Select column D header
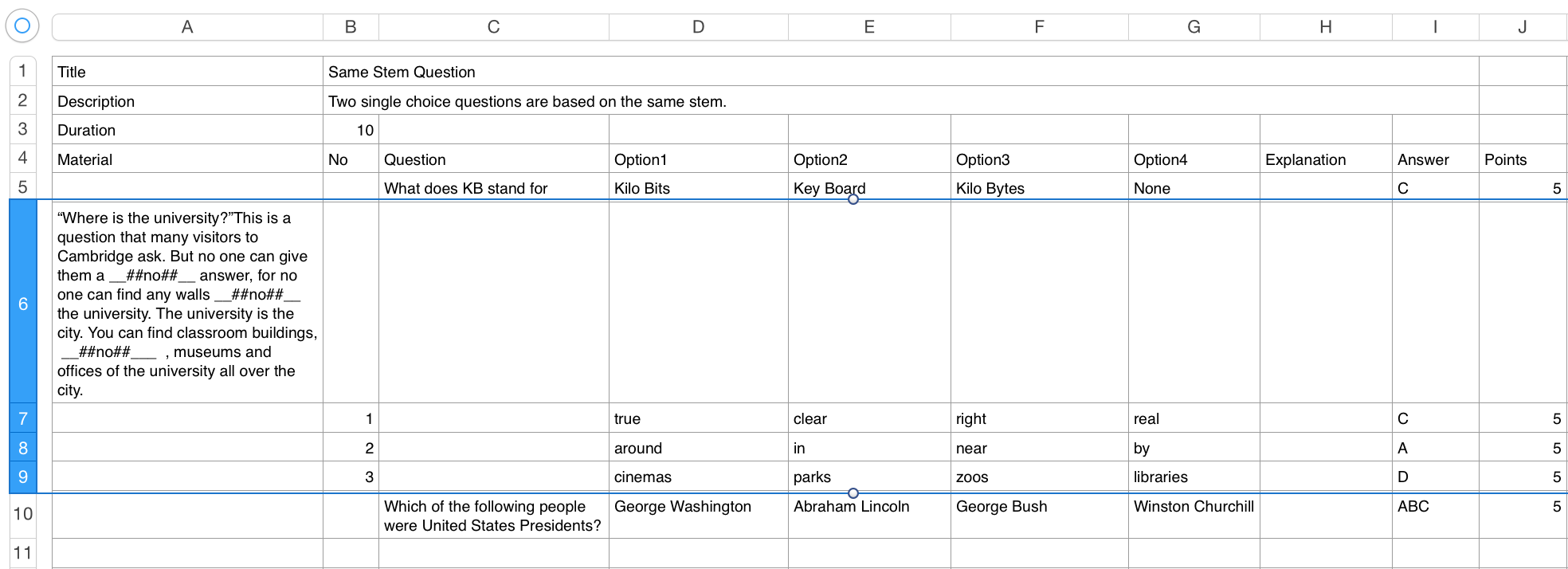Screen dimensions: 1568x569 pos(698,27)
